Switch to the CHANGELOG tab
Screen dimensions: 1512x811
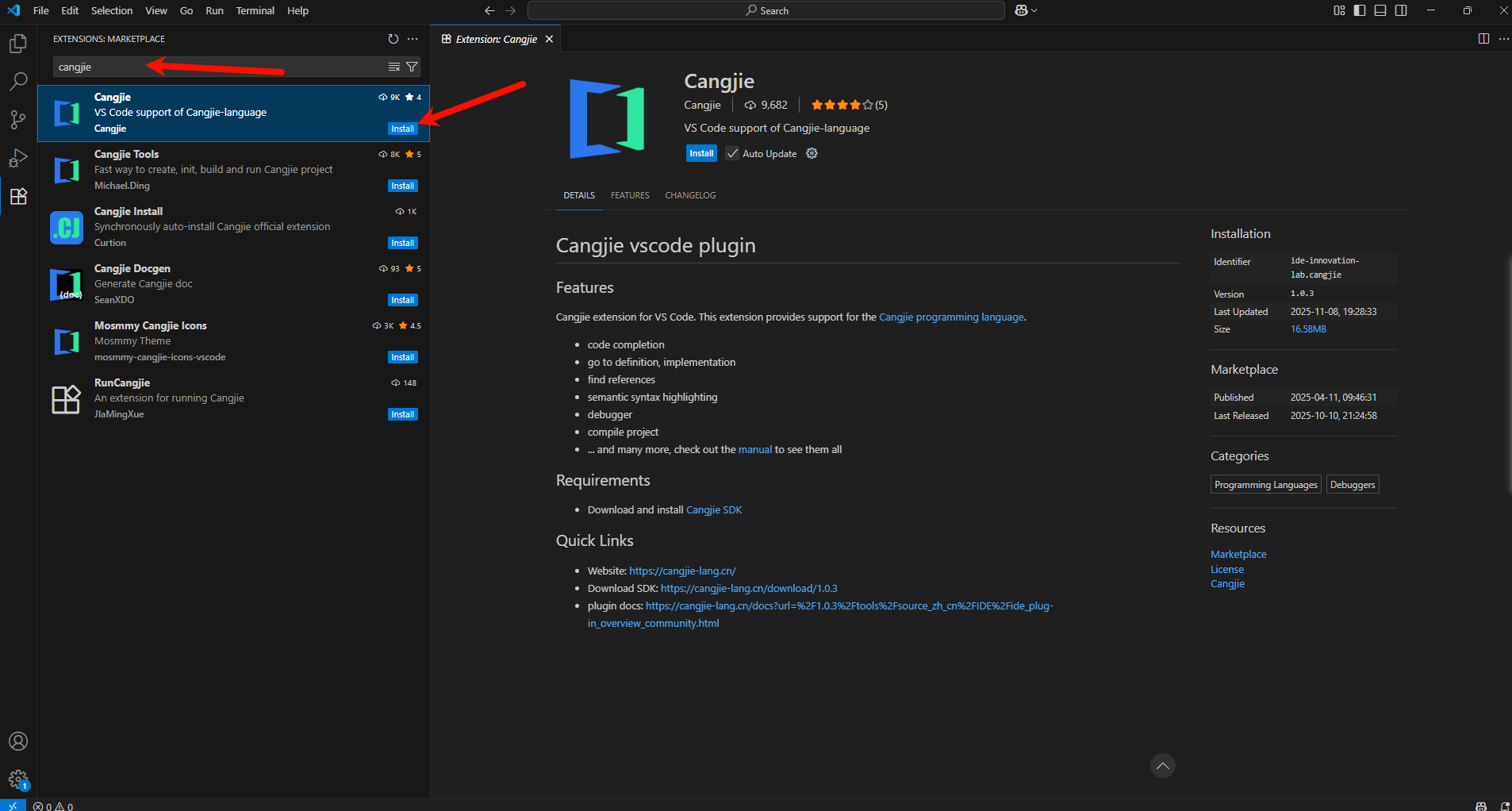(x=690, y=195)
